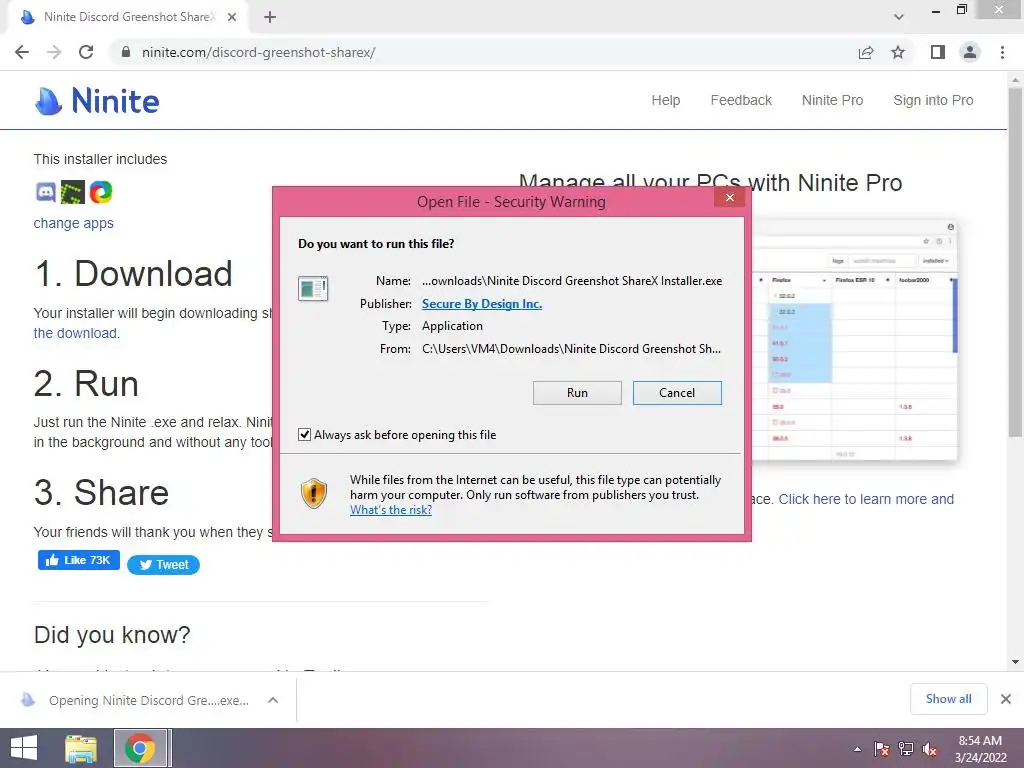Click the ShareX app icon
Screen dimensions: 1024x768
tap(101, 192)
